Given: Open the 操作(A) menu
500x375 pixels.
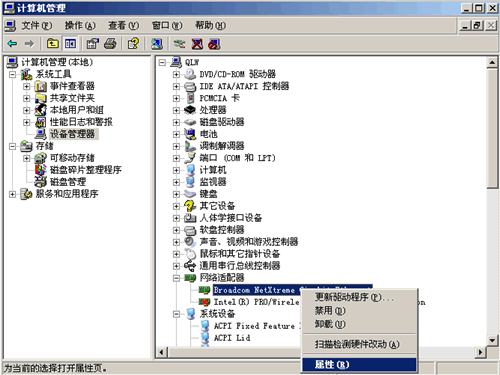Looking at the screenshot, I should [x=80, y=26].
